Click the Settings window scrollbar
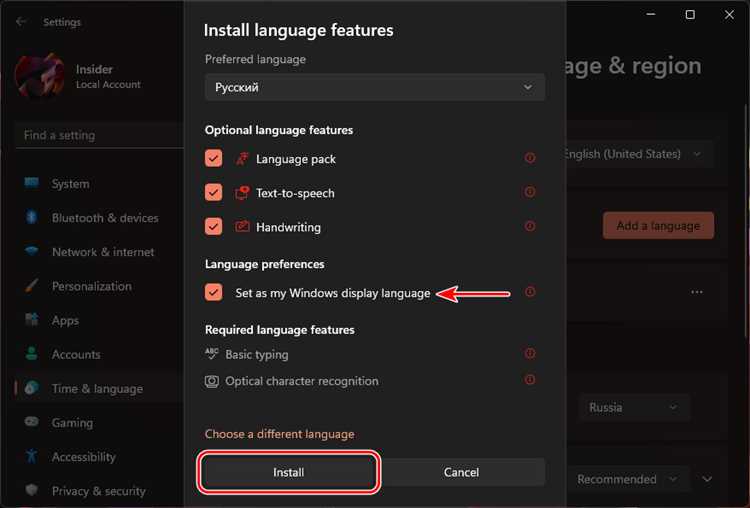This screenshot has height=508, width=750. 747,220
